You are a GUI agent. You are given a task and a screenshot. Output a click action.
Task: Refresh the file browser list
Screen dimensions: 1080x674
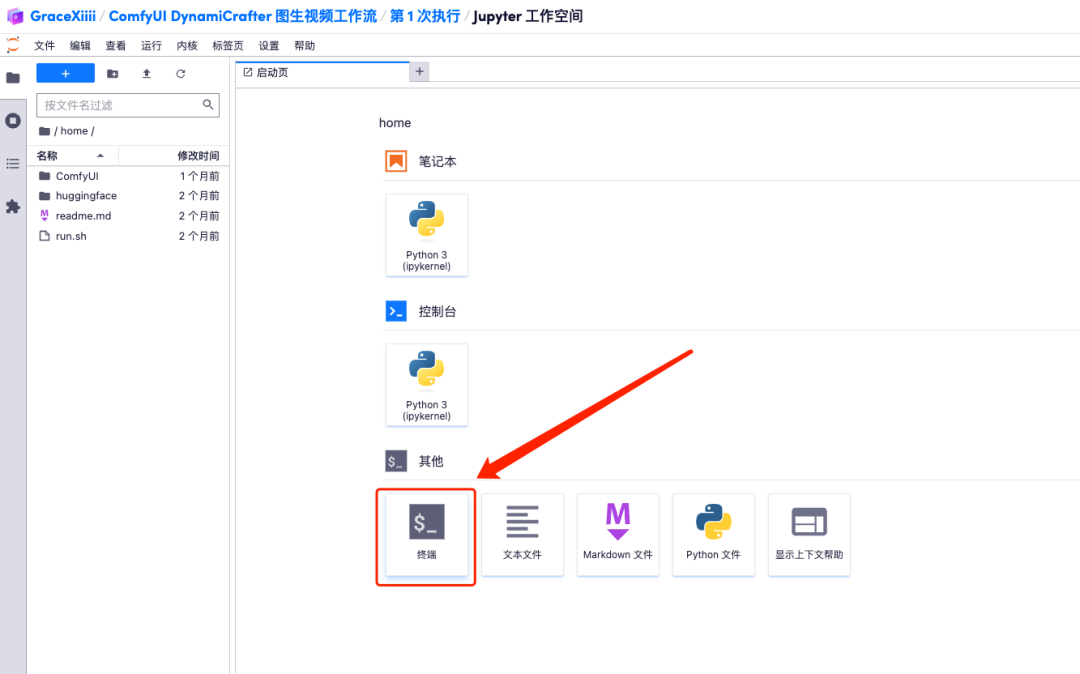181,73
